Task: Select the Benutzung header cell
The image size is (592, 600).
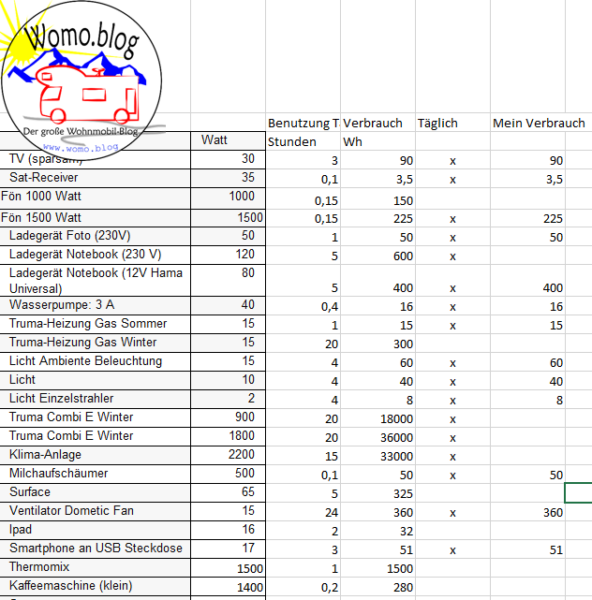Action: (x=303, y=123)
